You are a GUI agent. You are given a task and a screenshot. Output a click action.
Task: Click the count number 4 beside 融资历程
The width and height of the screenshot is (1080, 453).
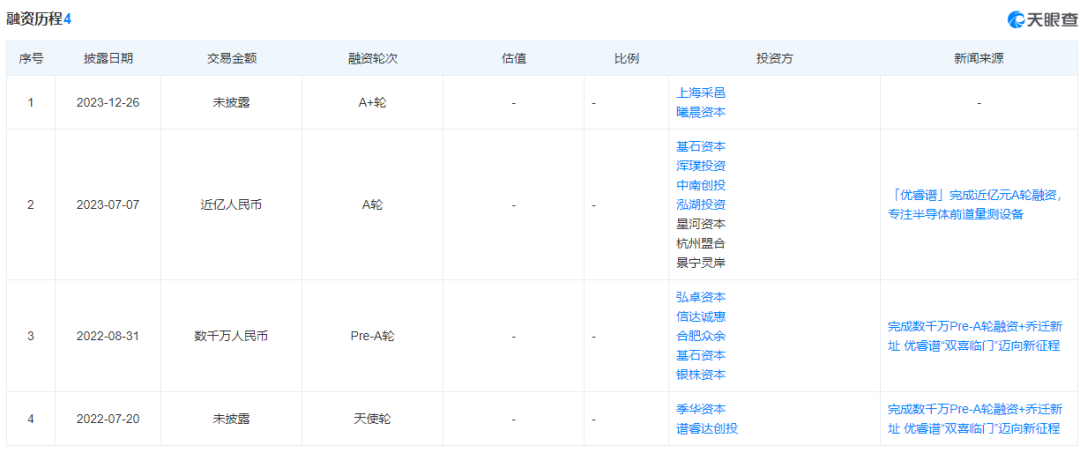(x=68, y=20)
